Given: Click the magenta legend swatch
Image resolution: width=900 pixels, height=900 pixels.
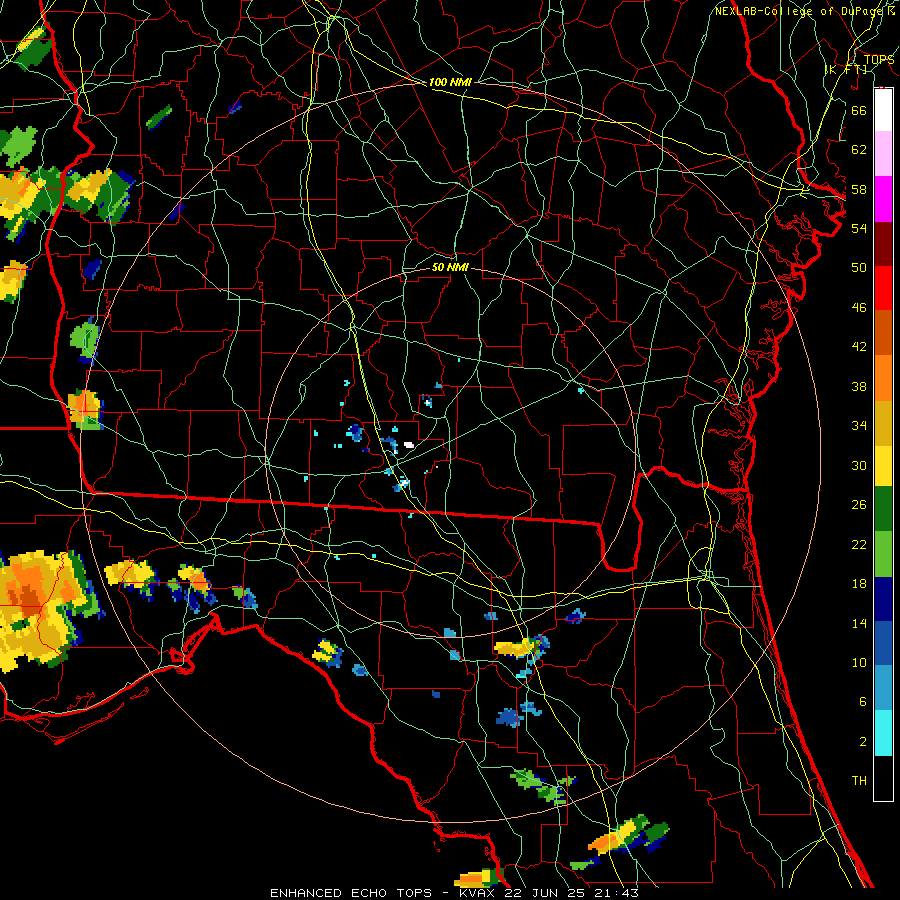Looking at the screenshot, I should point(883,199).
